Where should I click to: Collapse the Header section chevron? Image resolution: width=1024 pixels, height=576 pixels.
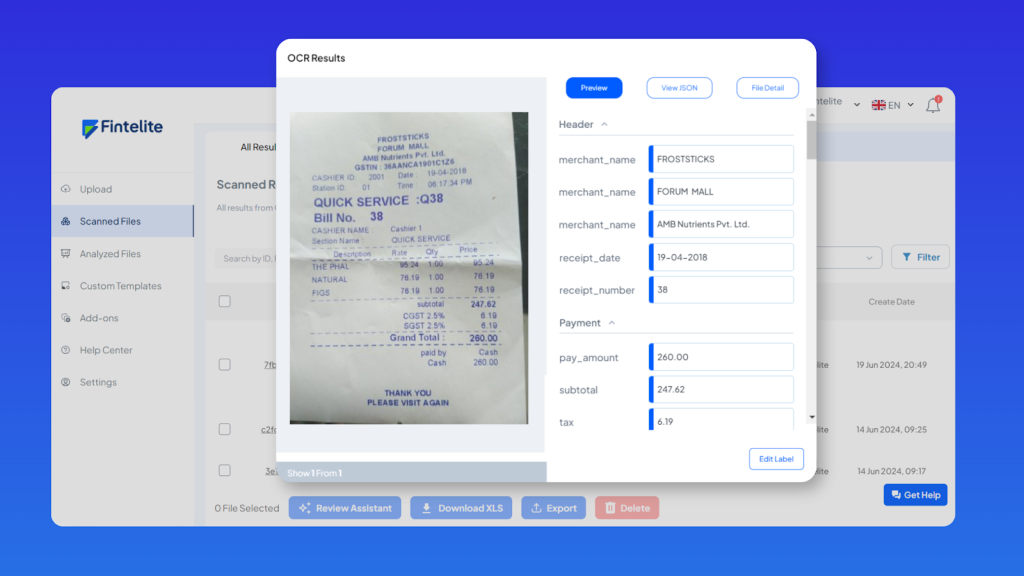coord(605,125)
